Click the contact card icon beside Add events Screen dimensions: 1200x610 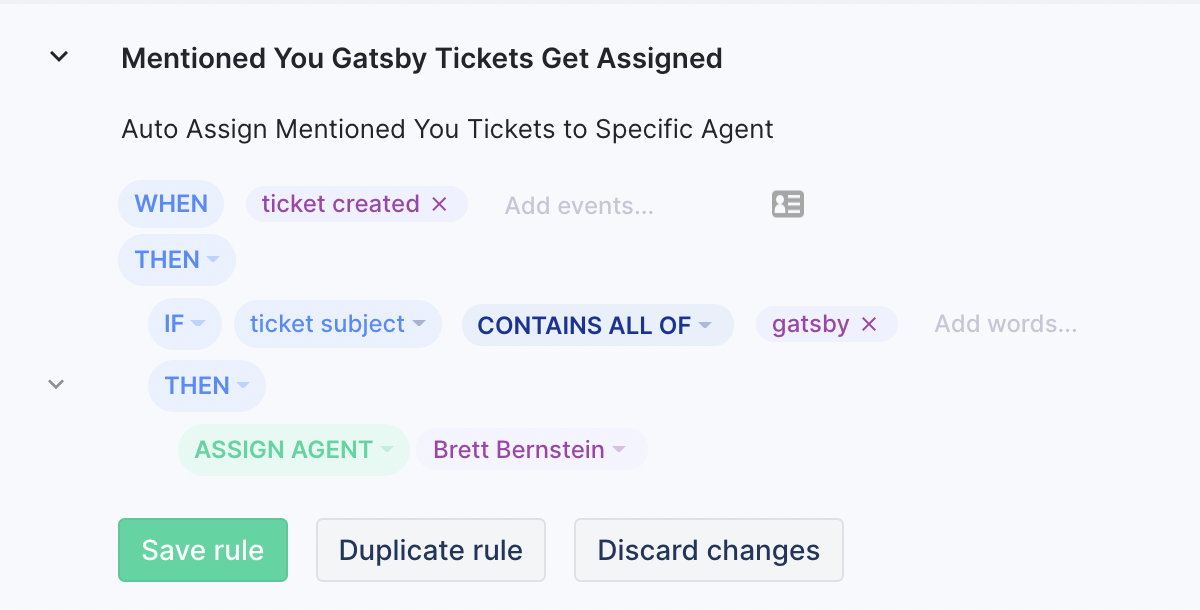788,204
